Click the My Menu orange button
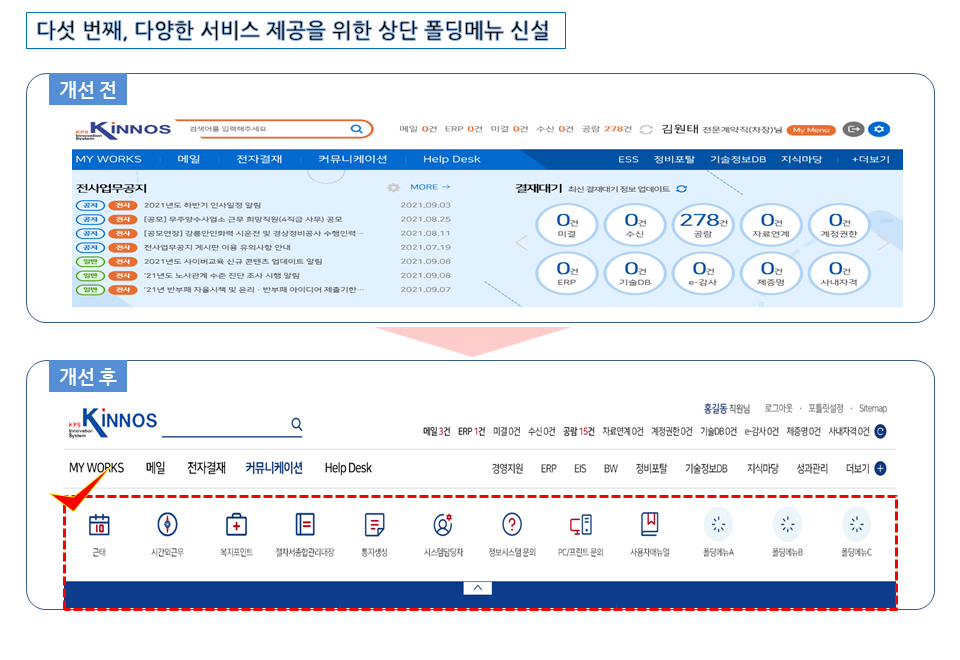The height and width of the screenshot is (660, 960). (811, 130)
